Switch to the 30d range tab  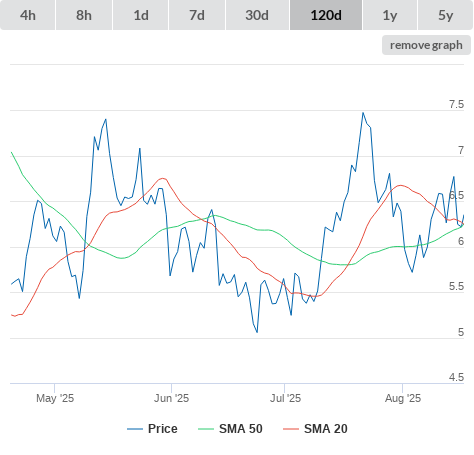pos(257,15)
